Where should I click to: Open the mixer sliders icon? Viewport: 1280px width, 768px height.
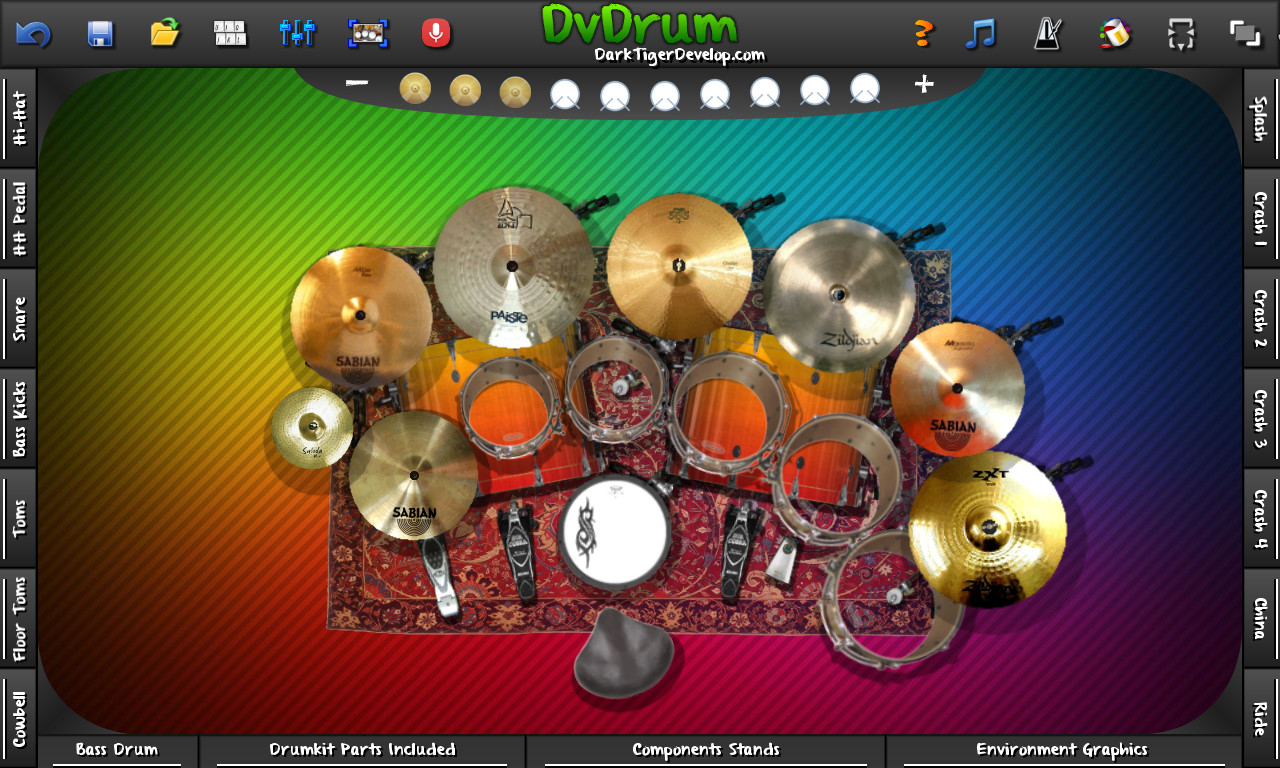click(x=297, y=33)
